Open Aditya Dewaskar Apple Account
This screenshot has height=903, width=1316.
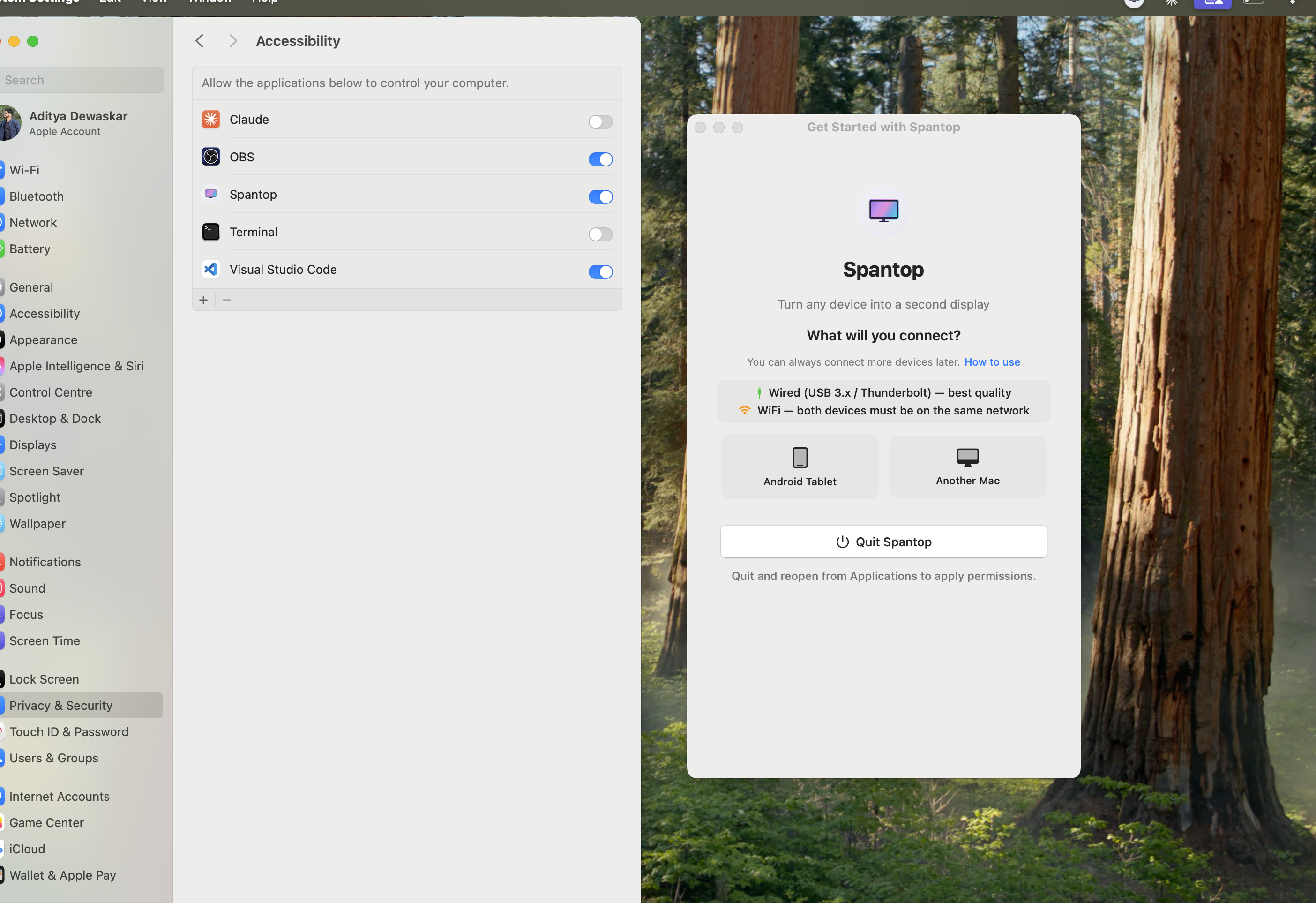82,123
